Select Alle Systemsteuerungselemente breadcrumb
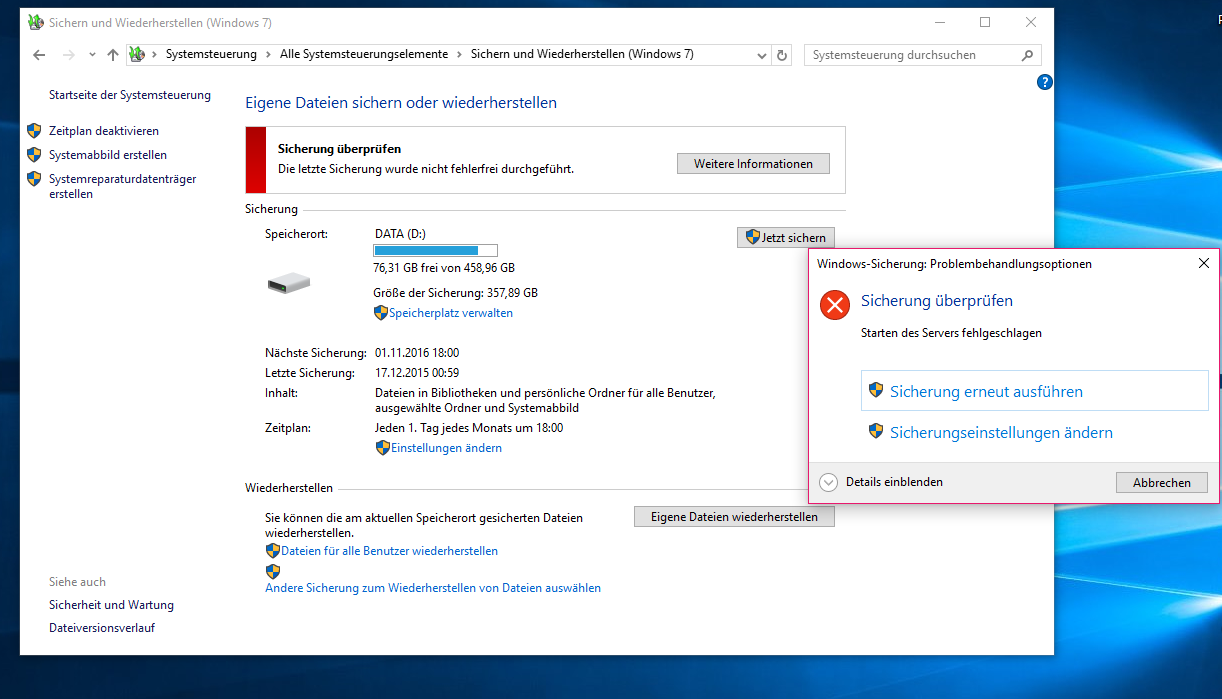Image resolution: width=1222 pixels, height=699 pixels. click(x=364, y=55)
